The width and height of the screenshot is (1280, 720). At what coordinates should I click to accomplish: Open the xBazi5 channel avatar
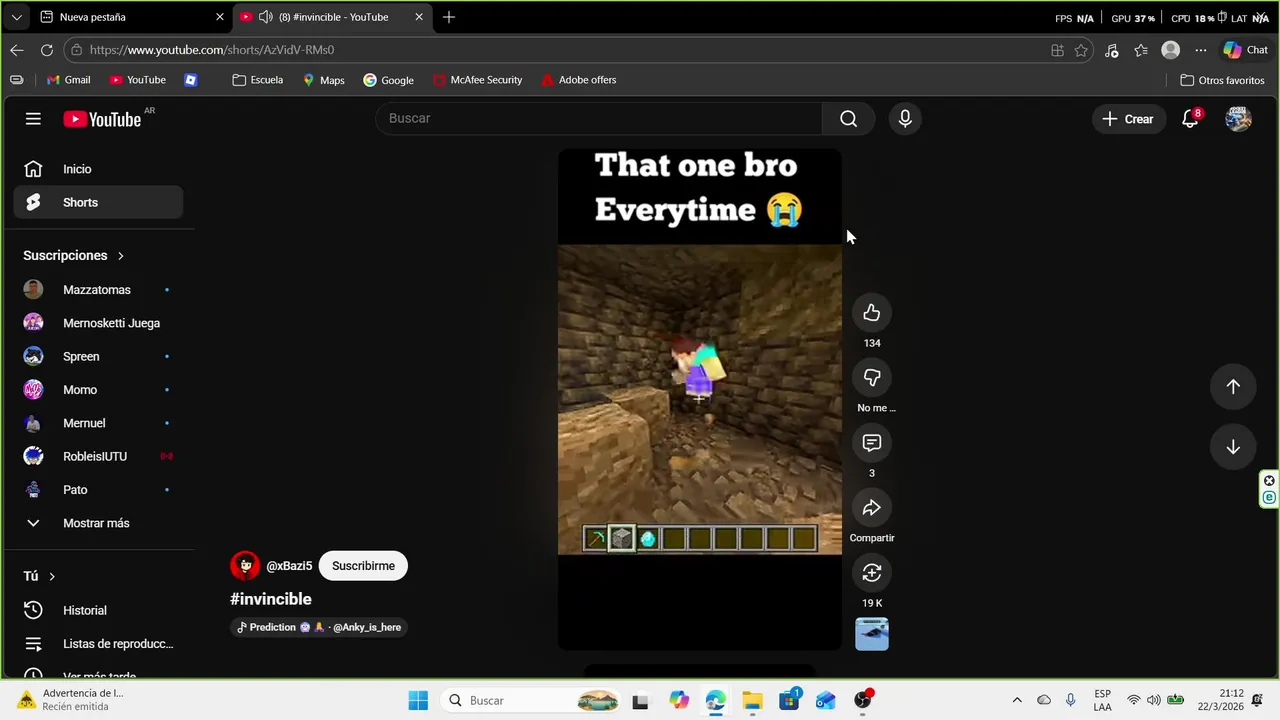pyautogui.click(x=245, y=566)
